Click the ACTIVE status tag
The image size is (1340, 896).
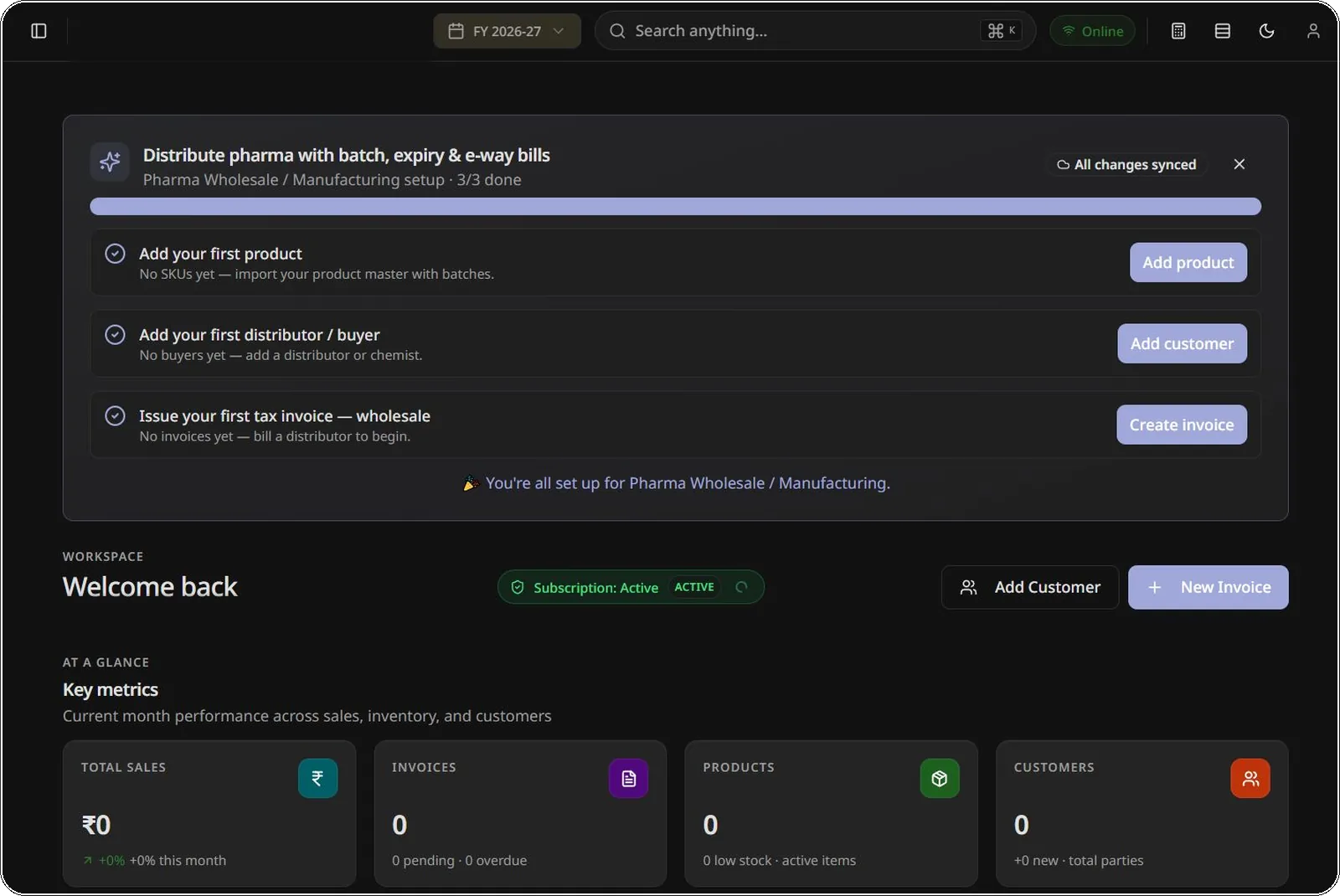tap(694, 587)
